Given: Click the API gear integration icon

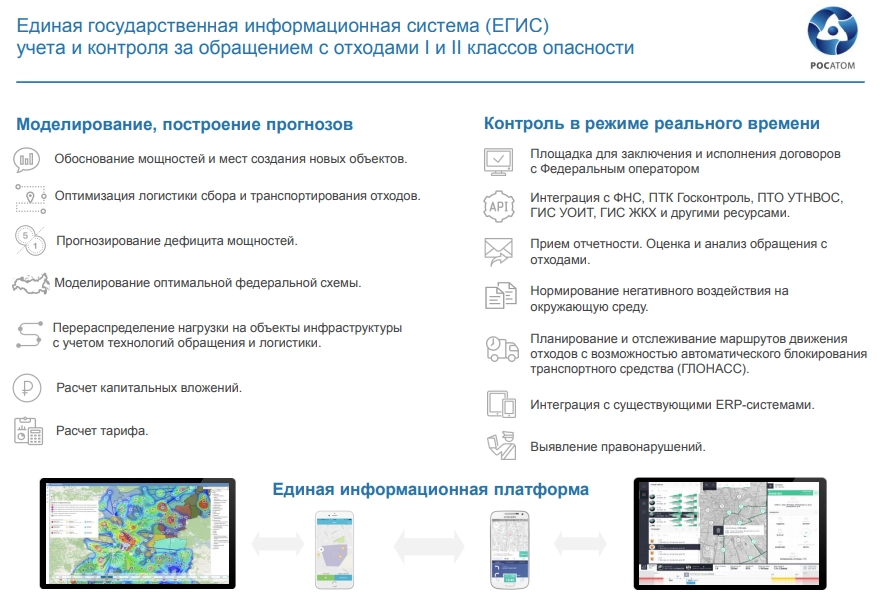Looking at the screenshot, I should click(498, 206).
